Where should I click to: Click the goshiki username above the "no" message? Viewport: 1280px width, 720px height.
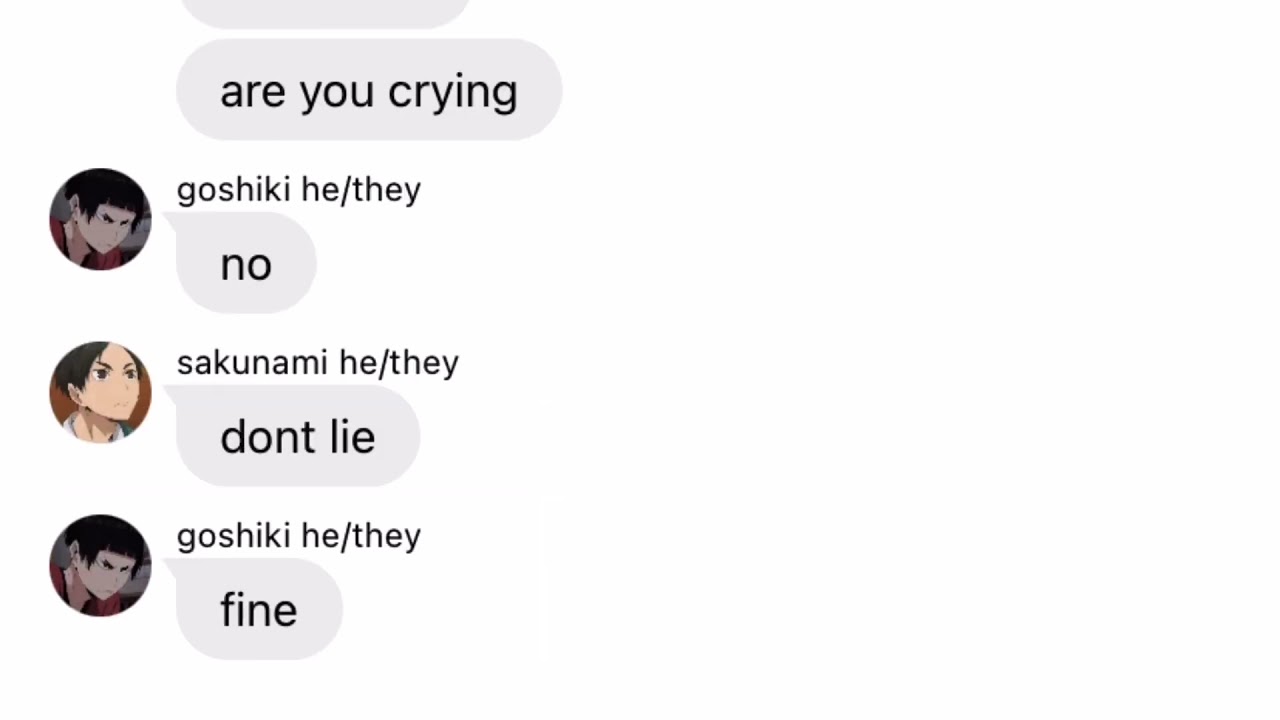click(235, 189)
